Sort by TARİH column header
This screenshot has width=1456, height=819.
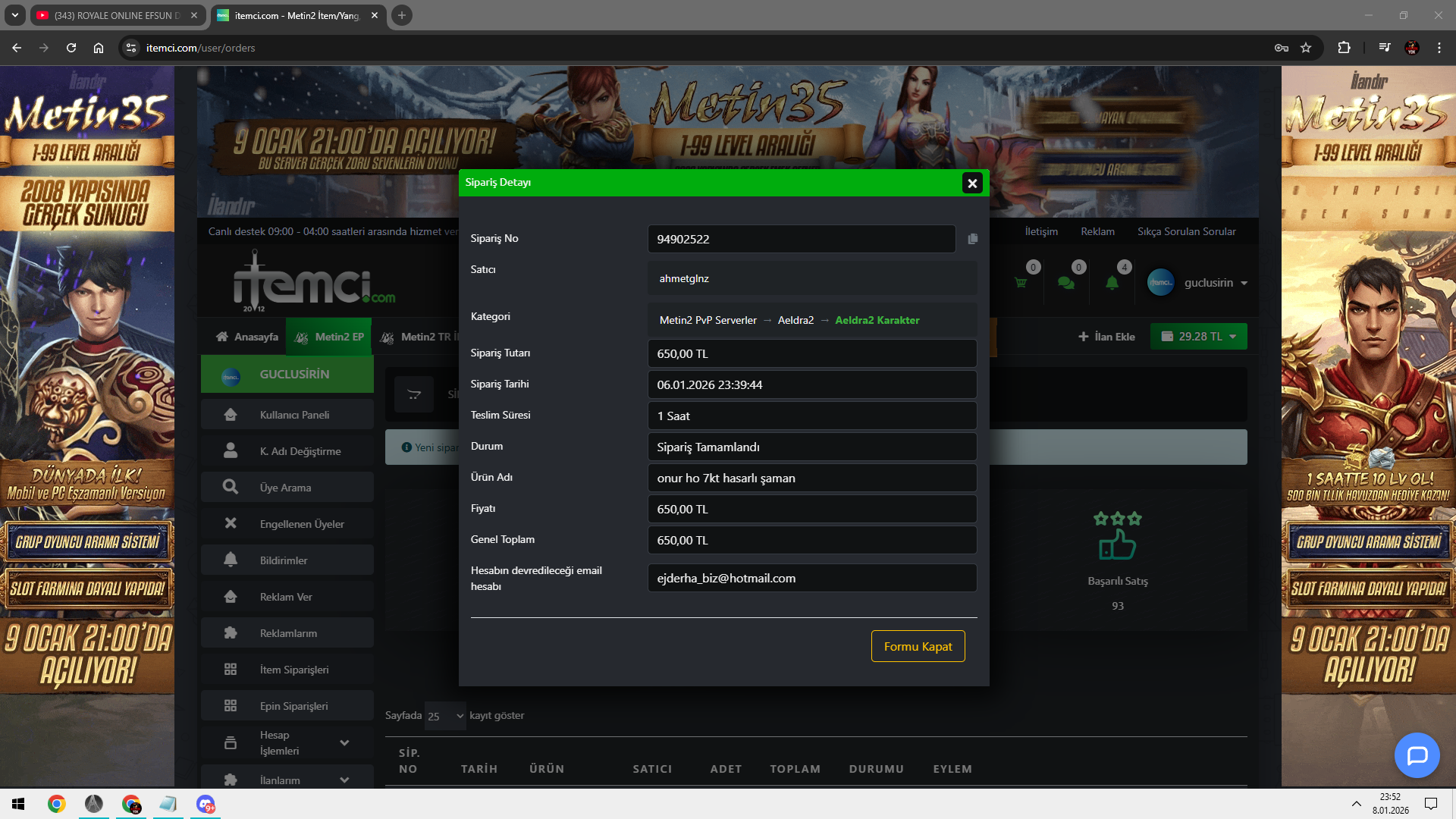[479, 769]
